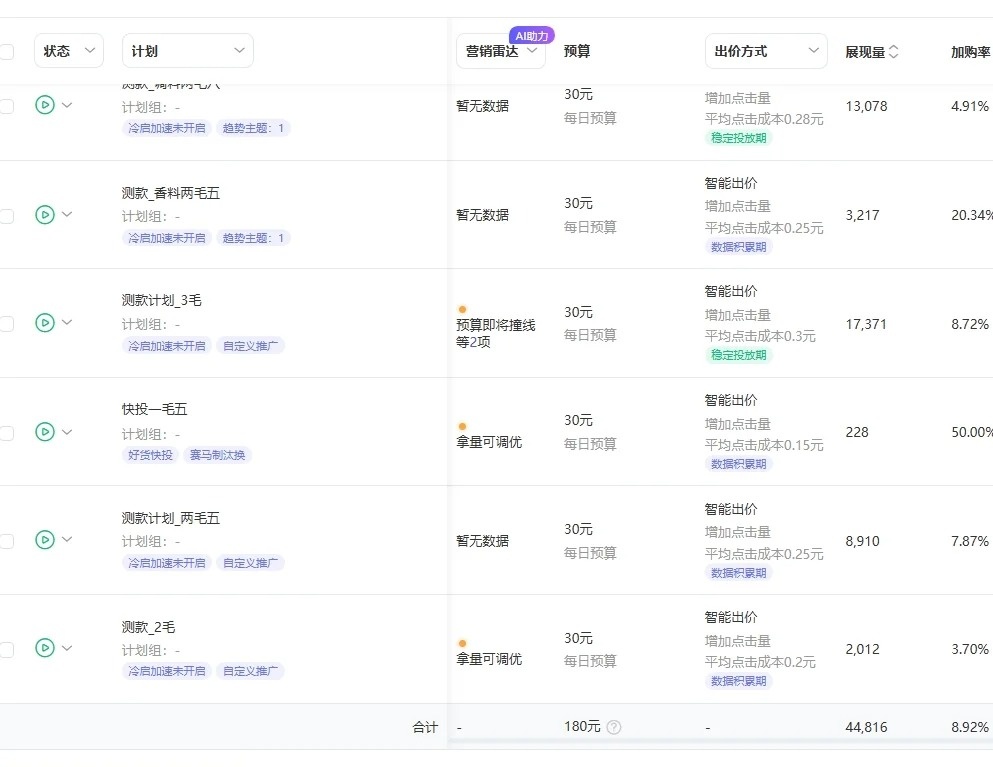The width and height of the screenshot is (993, 767).
Task: Click the play status icon for 测款_香料两毛五
Action: coord(45,215)
